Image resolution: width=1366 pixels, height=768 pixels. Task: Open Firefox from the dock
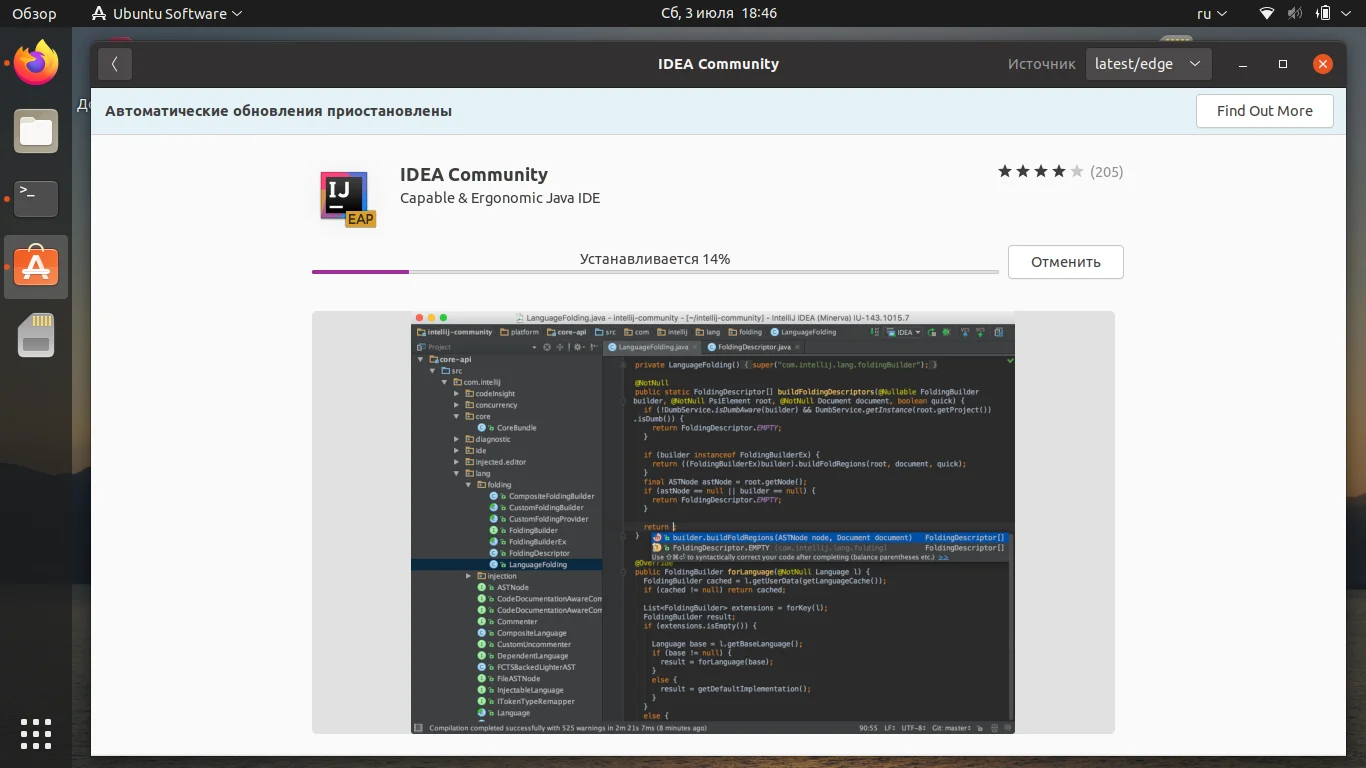tap(36, 64)
